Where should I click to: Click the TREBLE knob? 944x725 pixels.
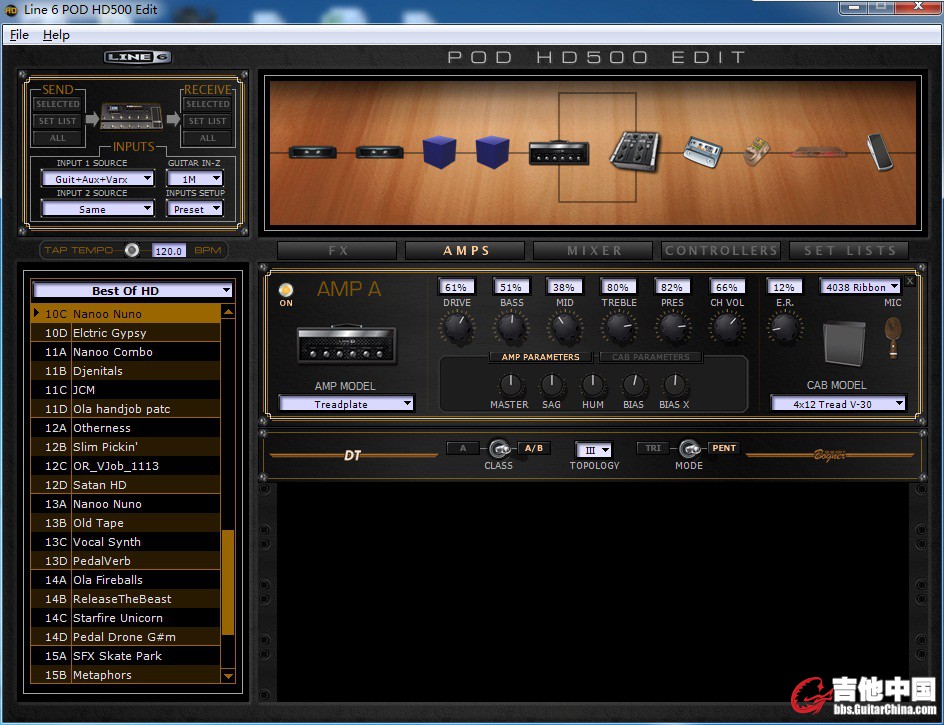[x=619, y=329]
